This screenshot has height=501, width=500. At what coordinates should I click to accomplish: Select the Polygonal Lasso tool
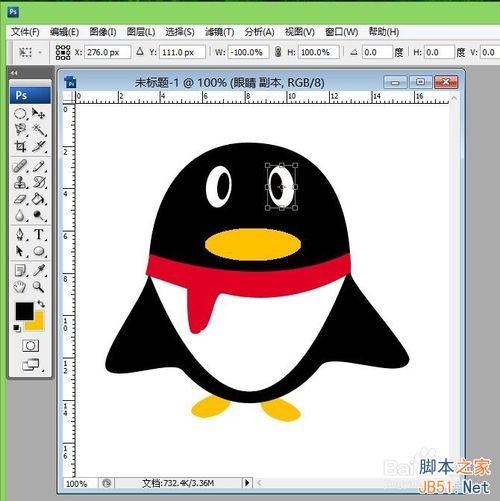click(x=20, y=130)
